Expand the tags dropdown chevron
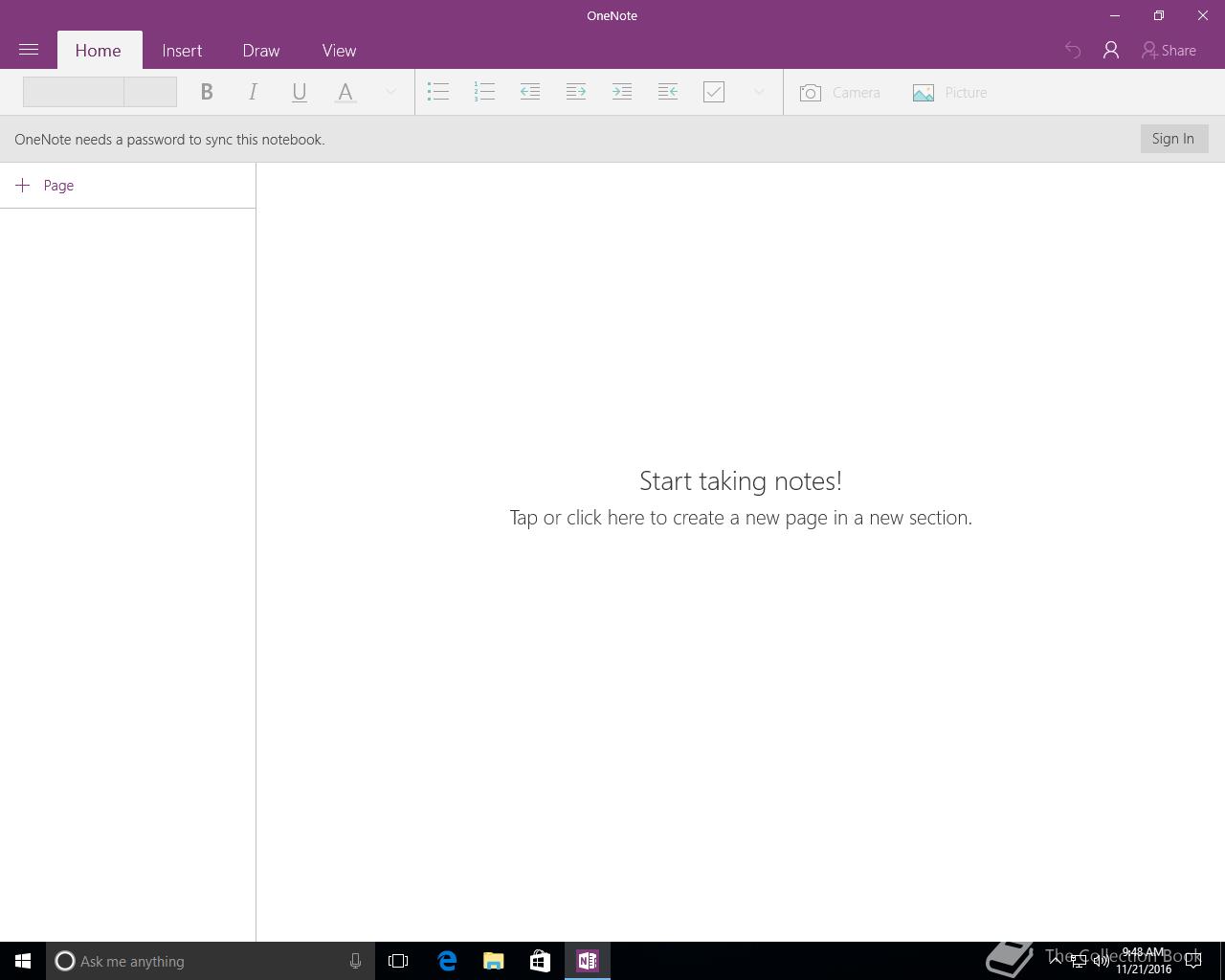The height and width of the screenshot is (980, 1225). click(x=759, y=92)
